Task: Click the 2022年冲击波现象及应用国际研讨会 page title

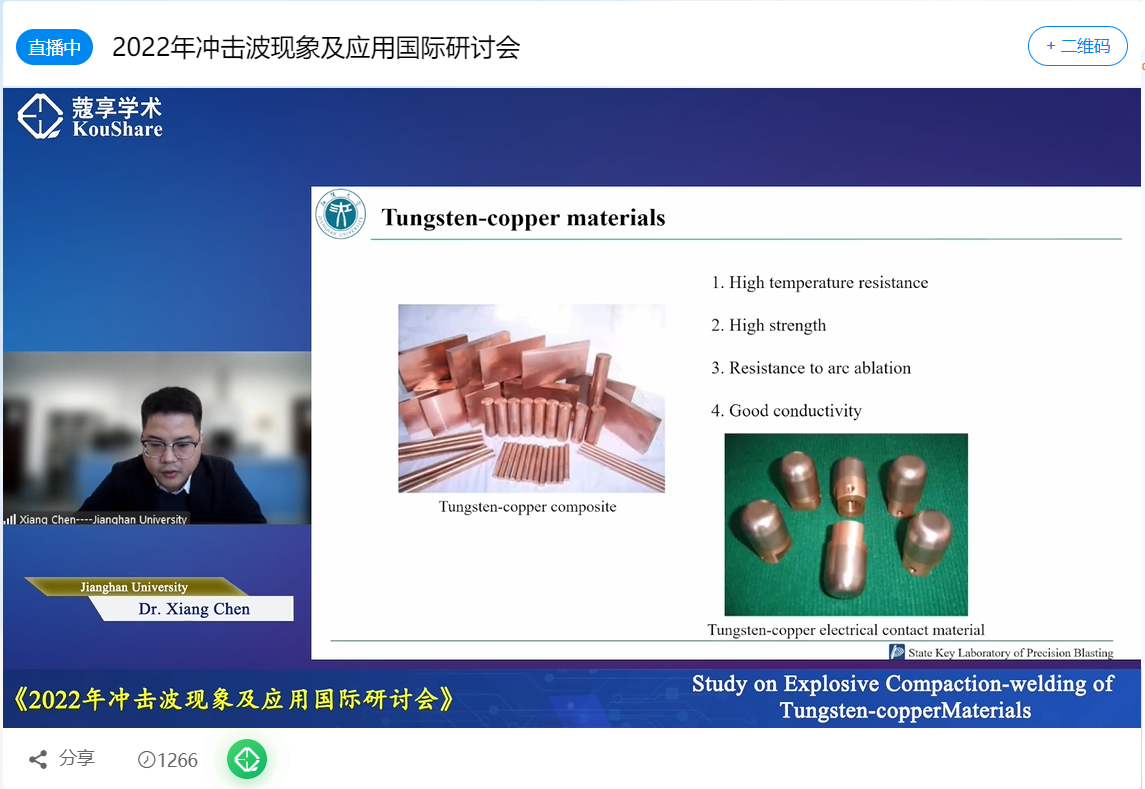Action: pyautogui.click(x=316, y=47)
